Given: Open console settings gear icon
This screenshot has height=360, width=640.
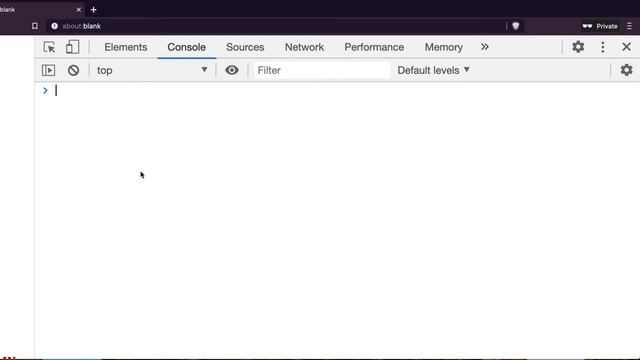Looking at the screenshot, I should pos(627,70).
